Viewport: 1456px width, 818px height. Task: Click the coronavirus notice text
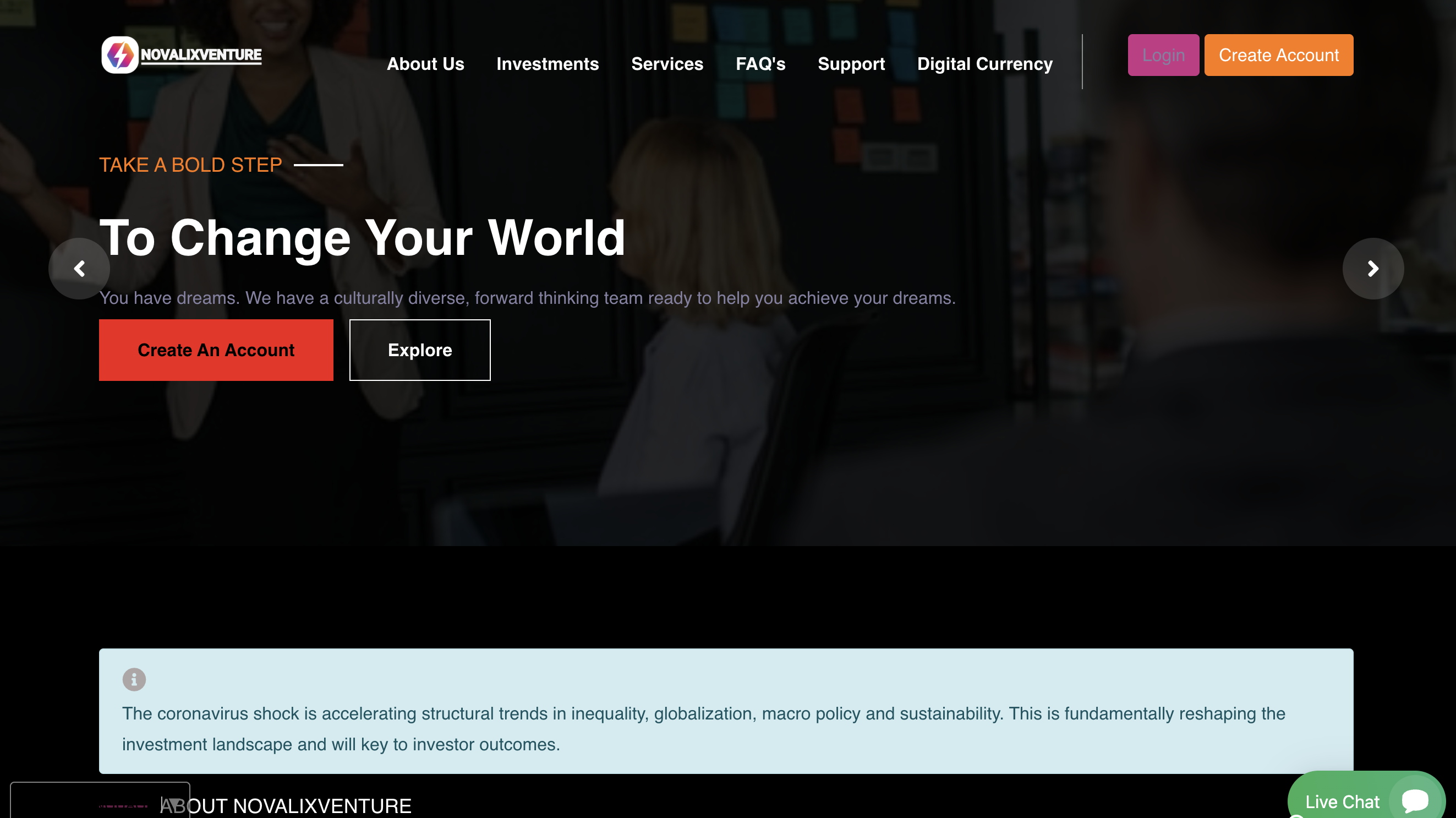point(704,729)
